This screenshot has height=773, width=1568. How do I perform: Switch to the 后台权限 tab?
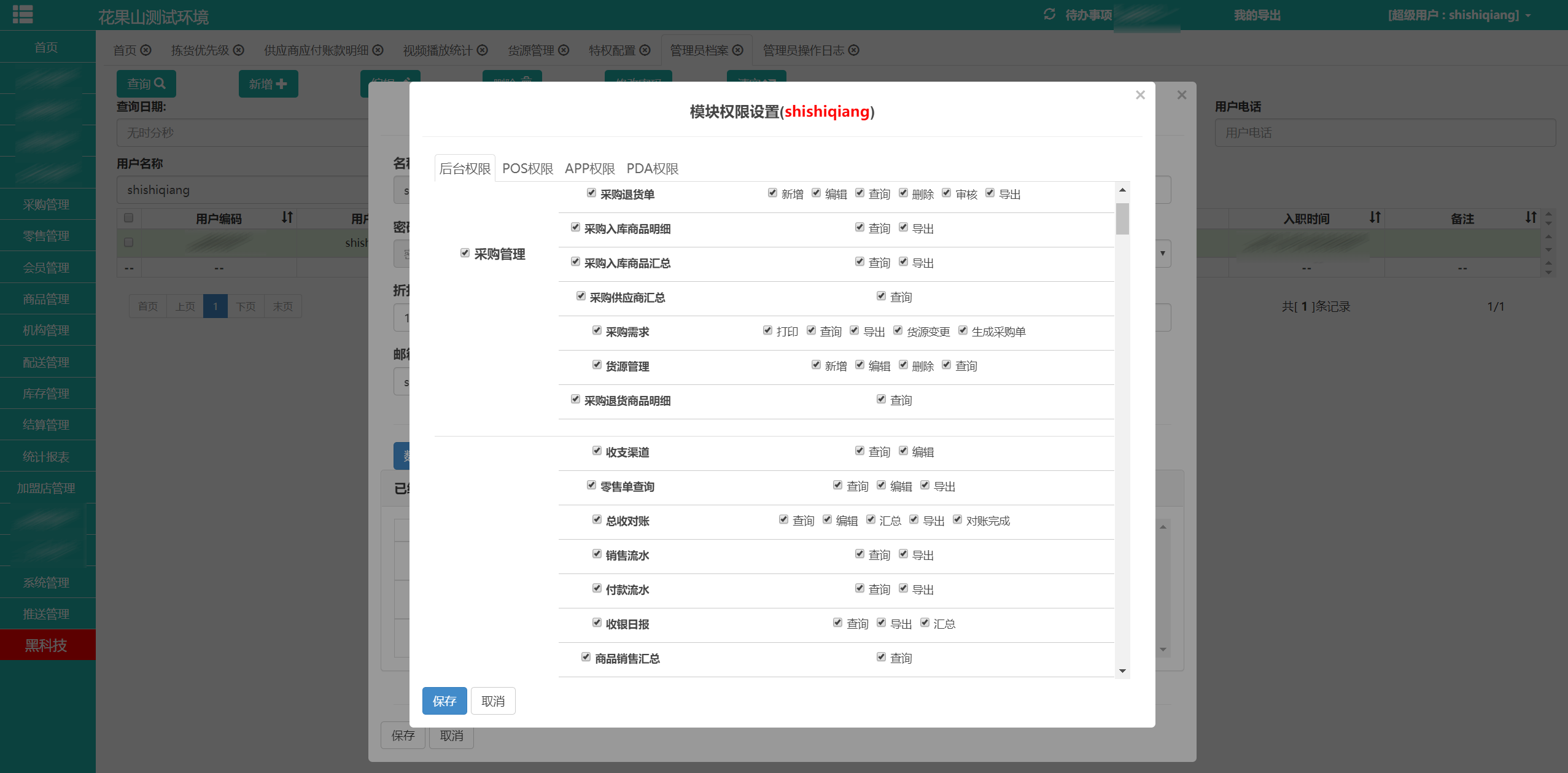pos(465,168)
